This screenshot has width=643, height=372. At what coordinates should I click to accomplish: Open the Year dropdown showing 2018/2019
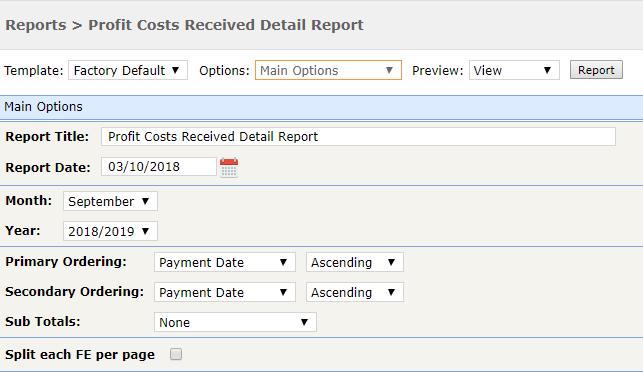pyautogui.click(x=110, y=231)
